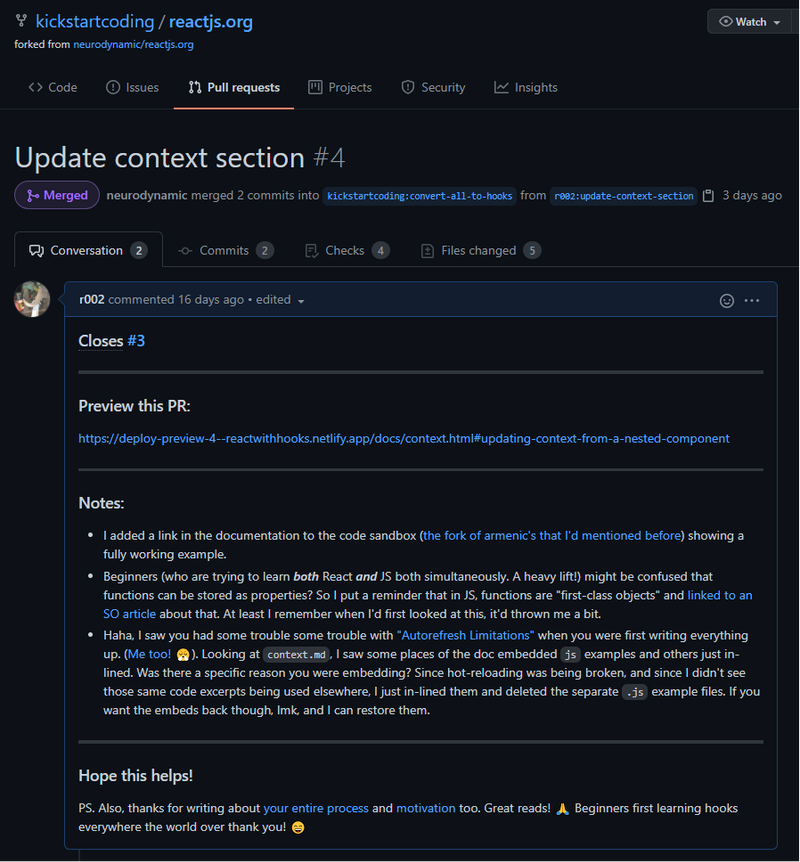Open the Netlify deploy preview link
Viewport: 800px width, 862px height.
point(404,439)
